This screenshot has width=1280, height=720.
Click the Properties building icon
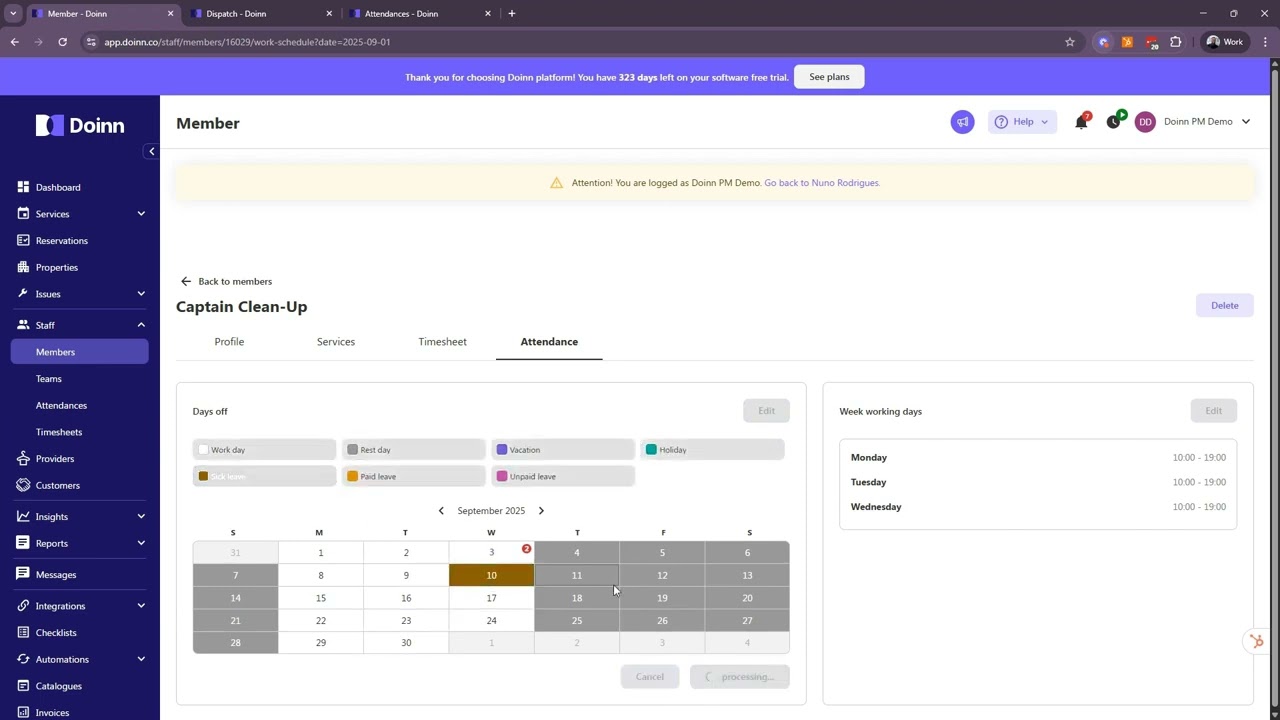(x=23, y=267)
